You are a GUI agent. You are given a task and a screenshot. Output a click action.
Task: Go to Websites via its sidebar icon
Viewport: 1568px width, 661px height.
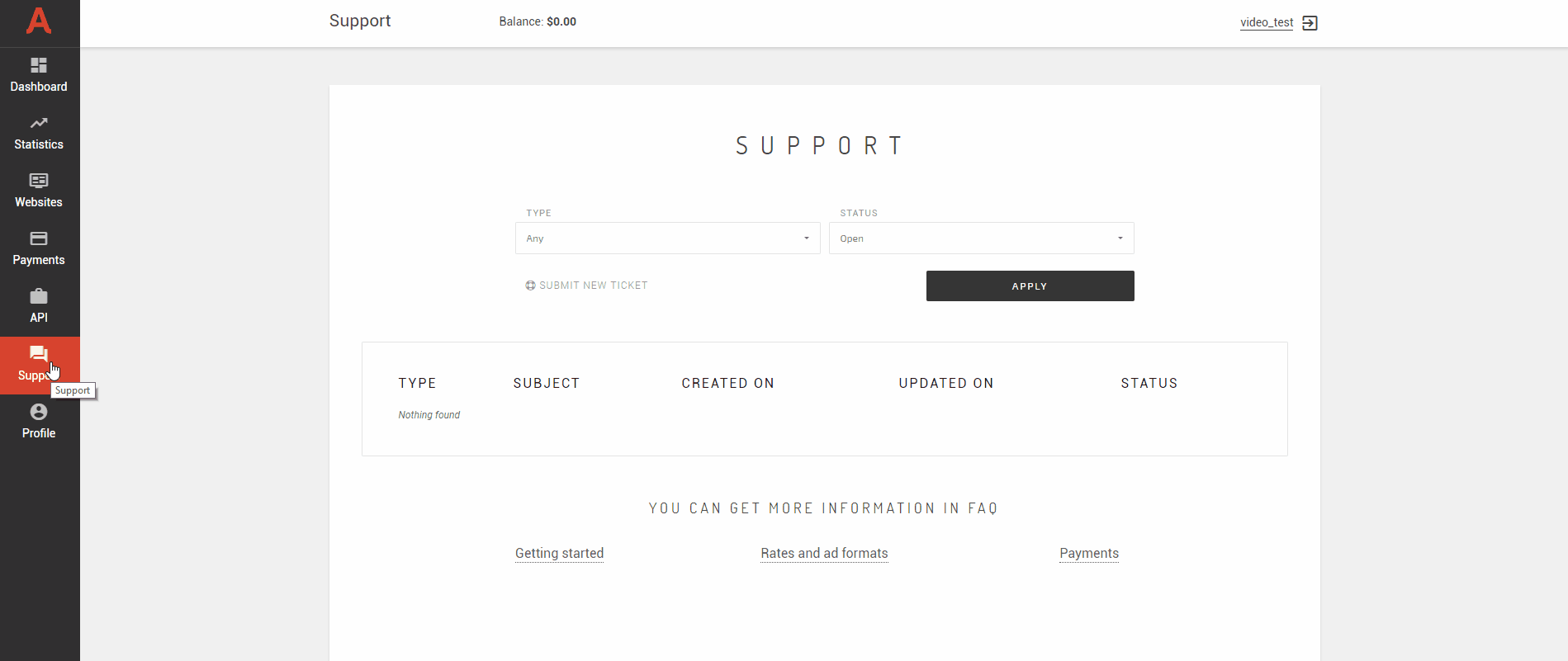[x=39, y=181]
